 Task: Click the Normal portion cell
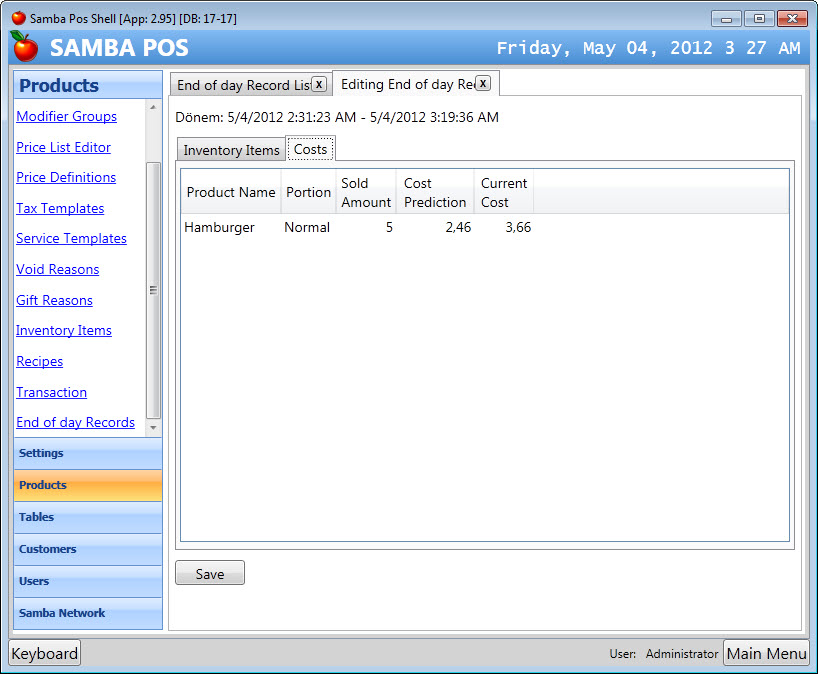pos(307,227)
